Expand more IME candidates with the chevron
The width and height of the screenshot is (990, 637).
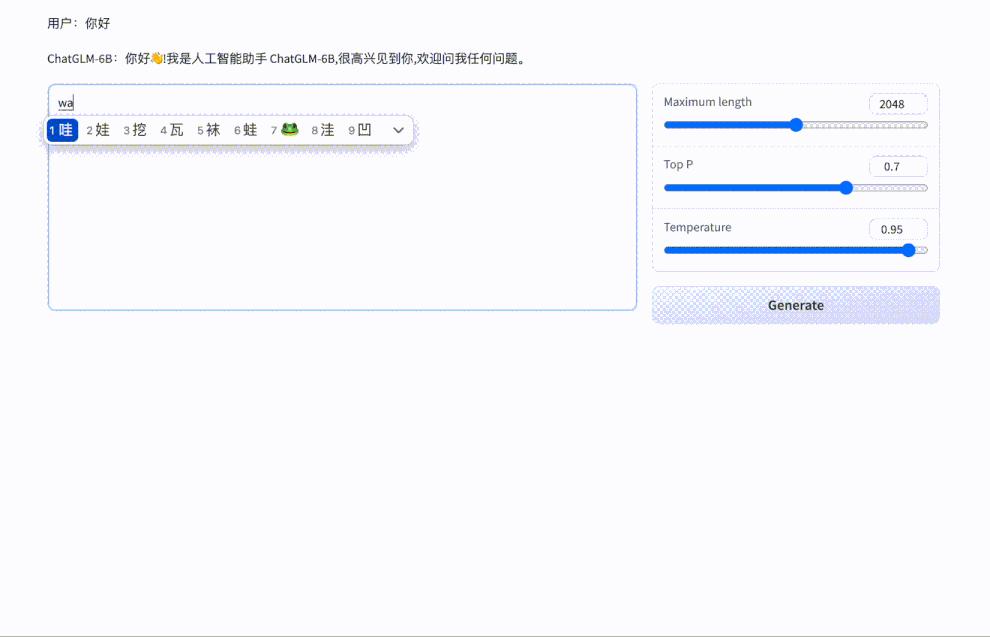[398, 130]
